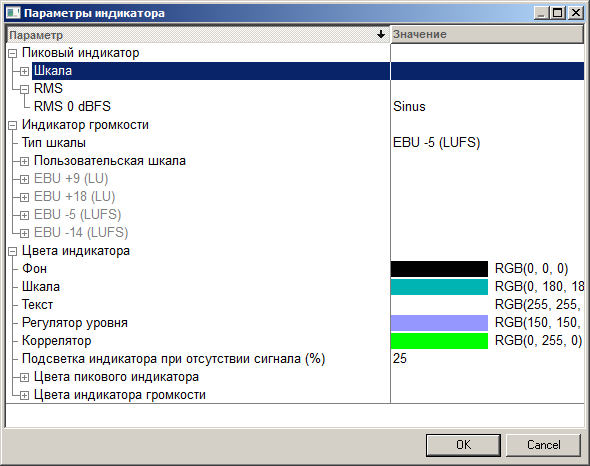Select the RMS 0 dBFS Sinus value

[409, 107]
